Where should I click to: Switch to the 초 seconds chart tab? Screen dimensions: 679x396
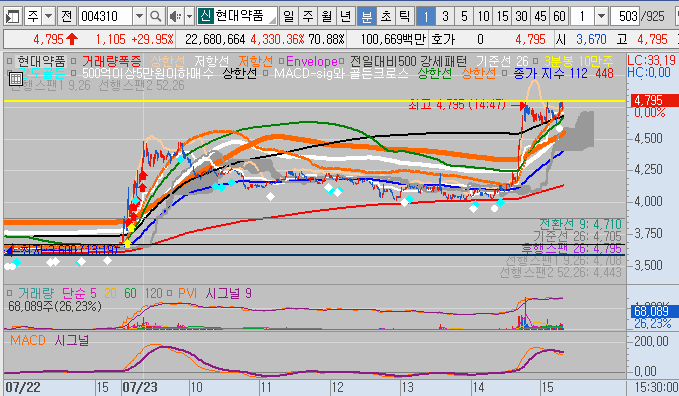385,16
